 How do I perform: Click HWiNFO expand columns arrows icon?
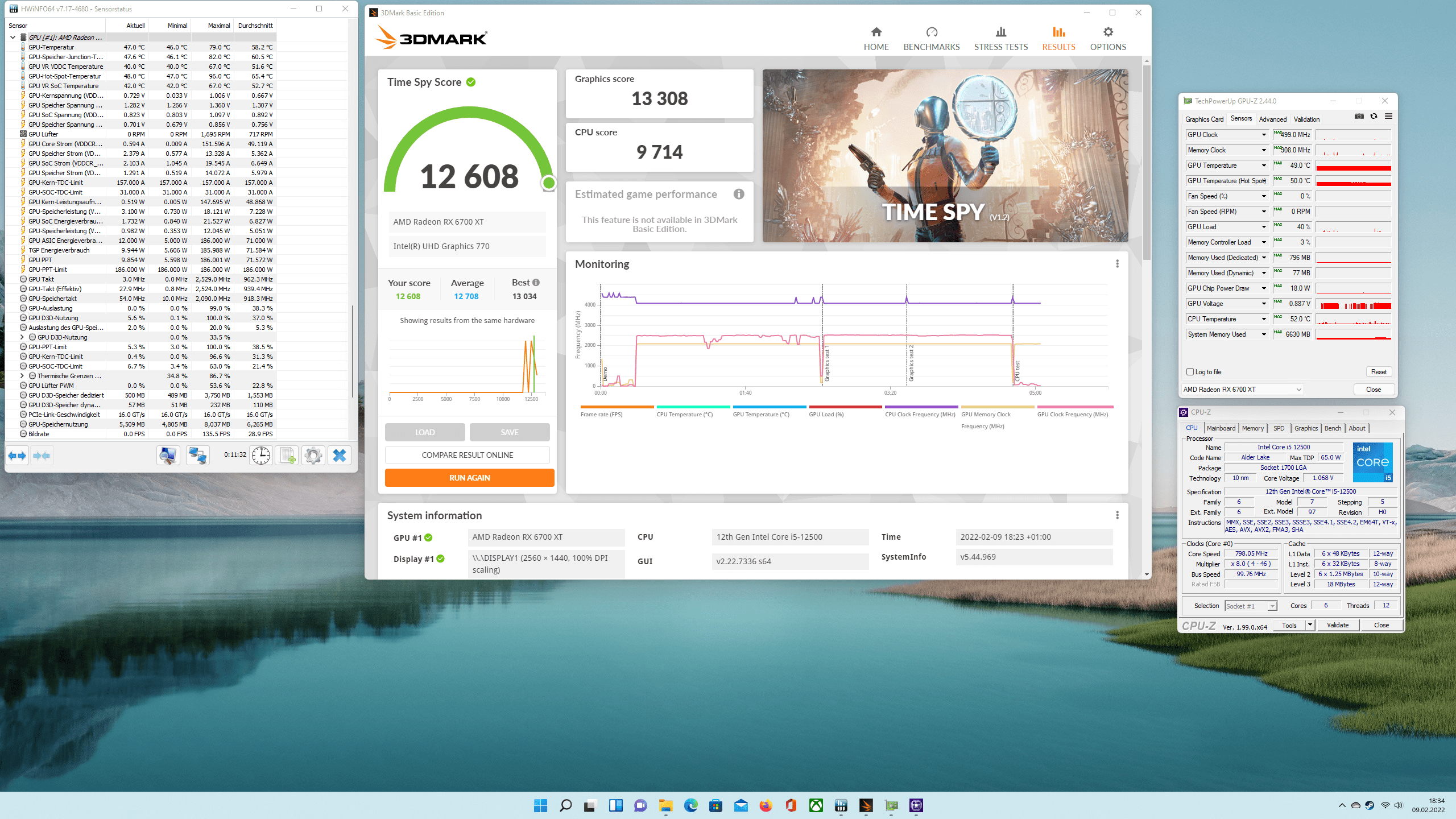(17, 456)
